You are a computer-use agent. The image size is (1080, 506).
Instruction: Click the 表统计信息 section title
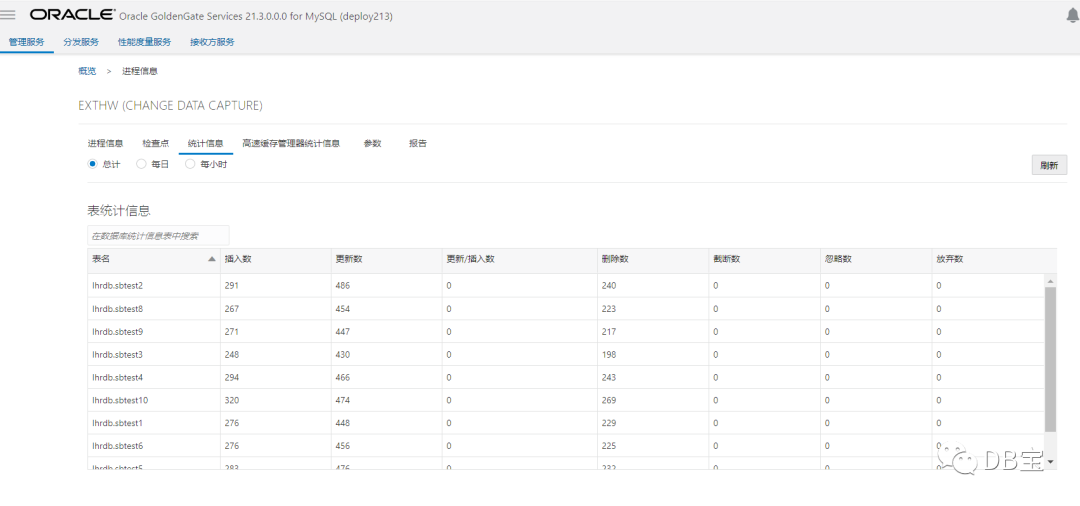pos(118,211)
